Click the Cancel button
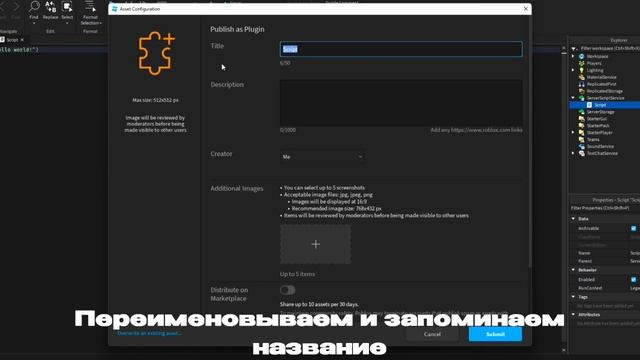 click(432, 334)
